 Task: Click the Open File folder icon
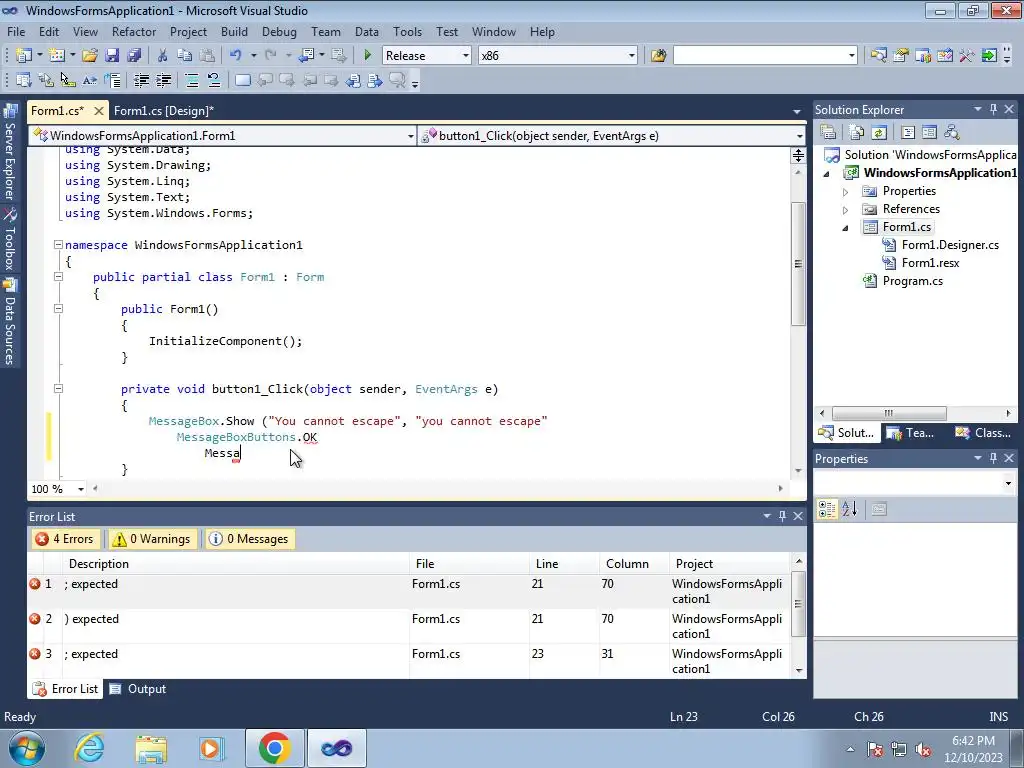pos(89,56)
